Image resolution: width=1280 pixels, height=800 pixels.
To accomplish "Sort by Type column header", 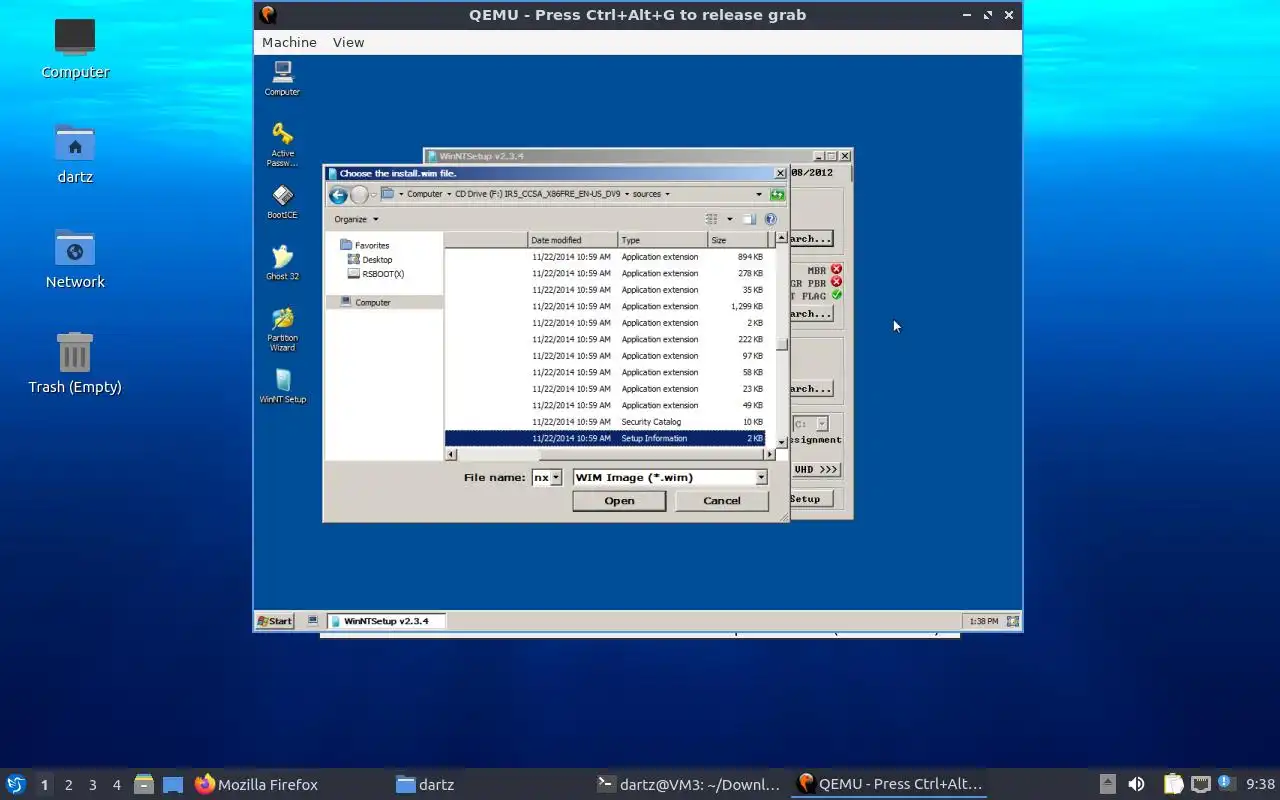I will pyautogui.click(x=662, y=240).
